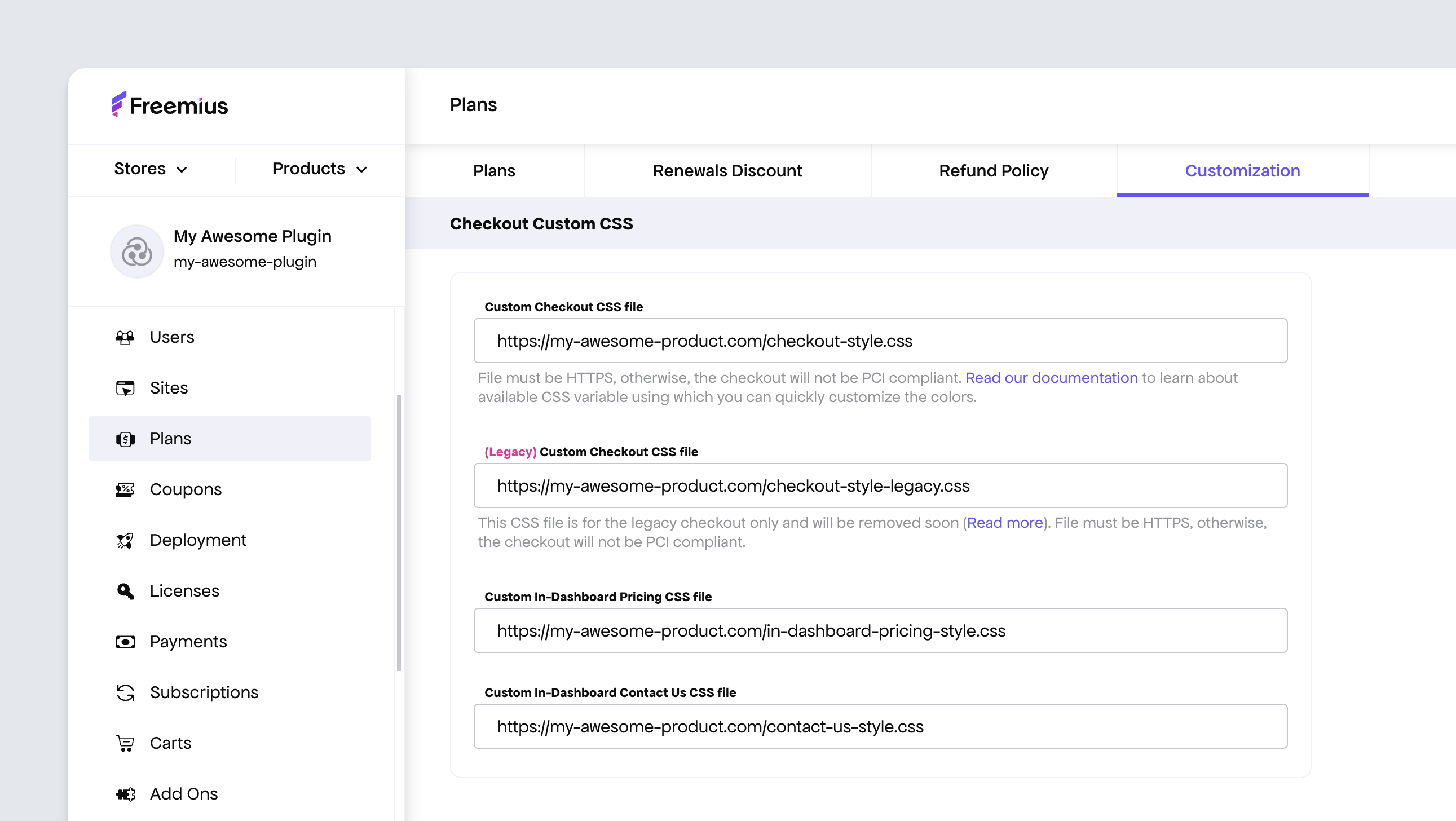Click the Plans page title
Viewport: 1456px width, 821px height.
474,104
